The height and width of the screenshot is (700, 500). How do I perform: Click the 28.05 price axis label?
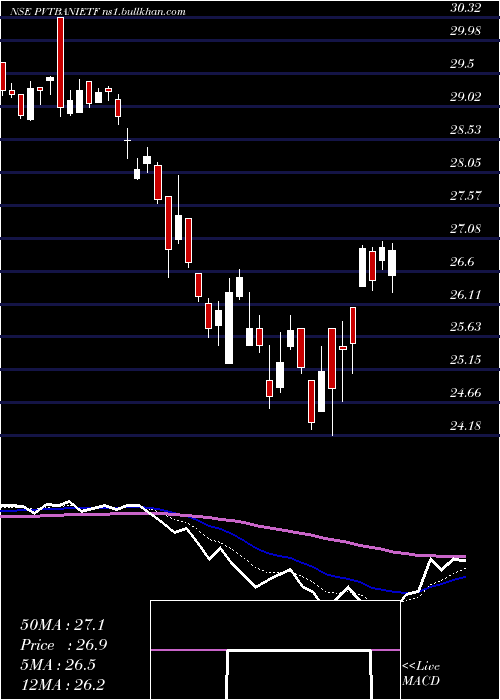coord(465,162)
